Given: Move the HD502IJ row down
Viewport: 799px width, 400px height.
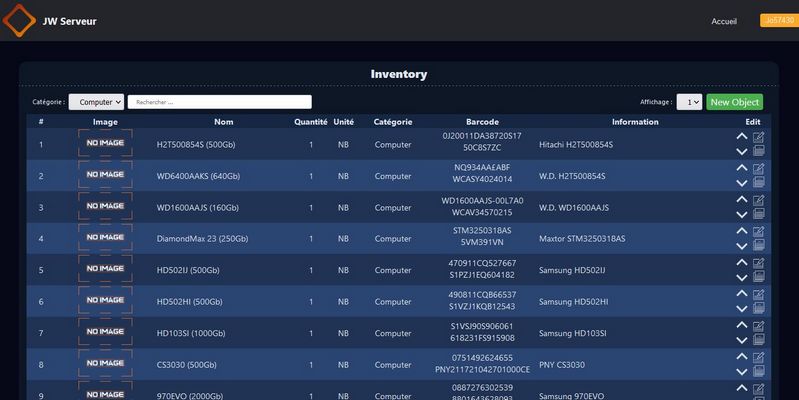Looking at the screenshot, I should point(741,278).
